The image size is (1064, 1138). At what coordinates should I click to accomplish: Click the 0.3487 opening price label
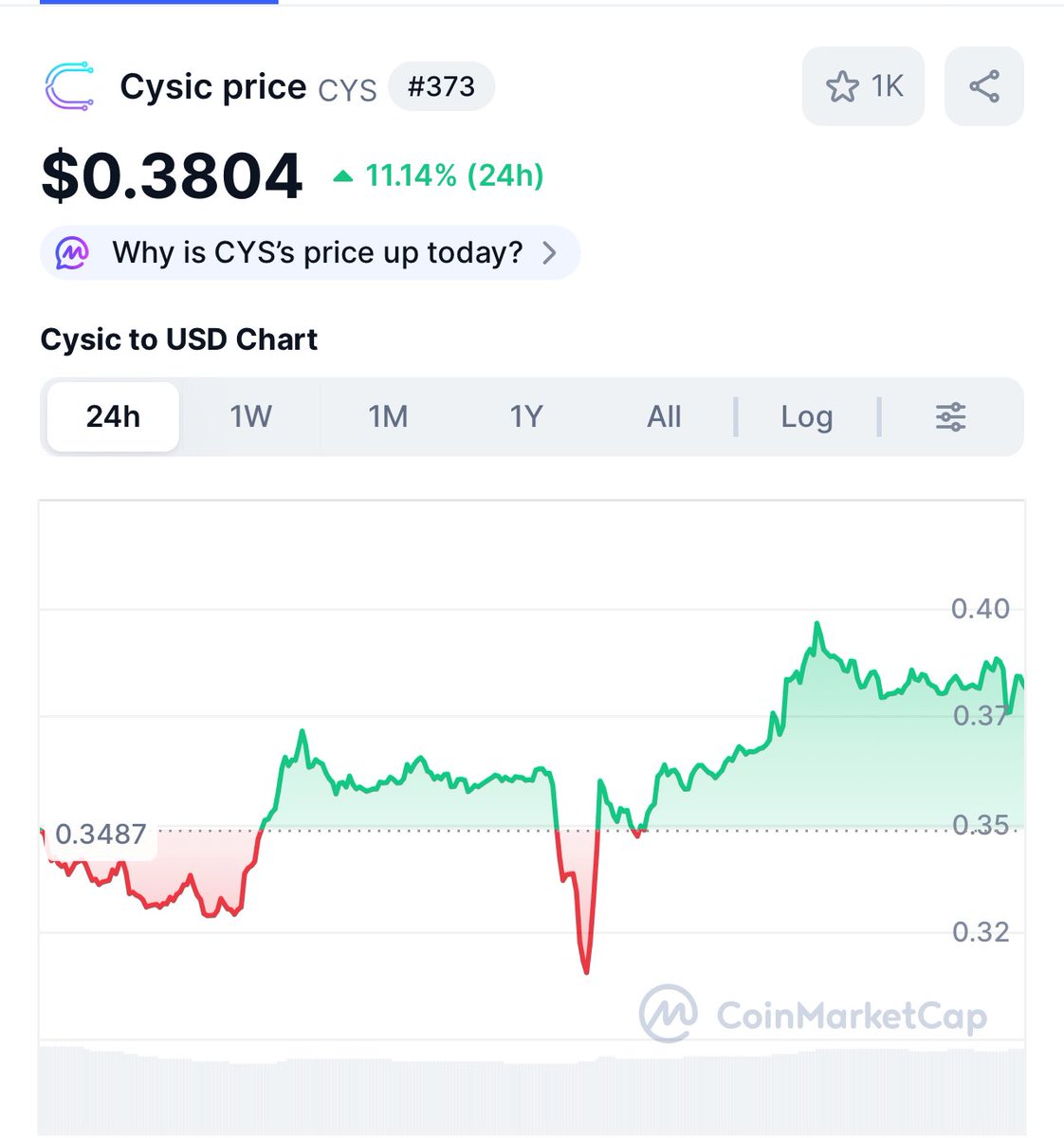[101, 835]
